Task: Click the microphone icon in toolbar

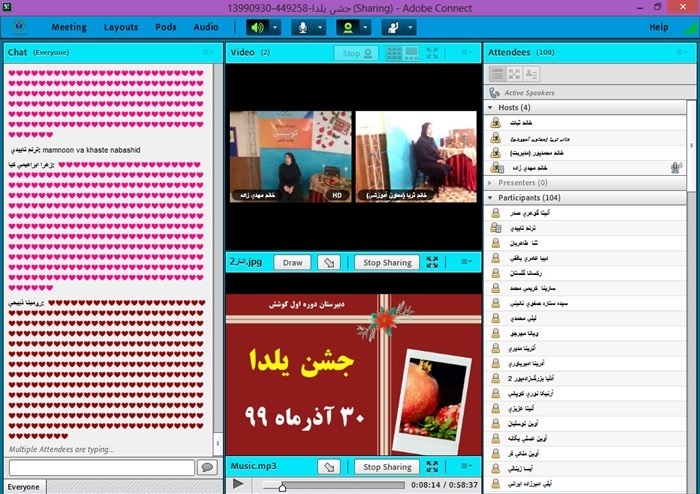Action: point(304,27)
